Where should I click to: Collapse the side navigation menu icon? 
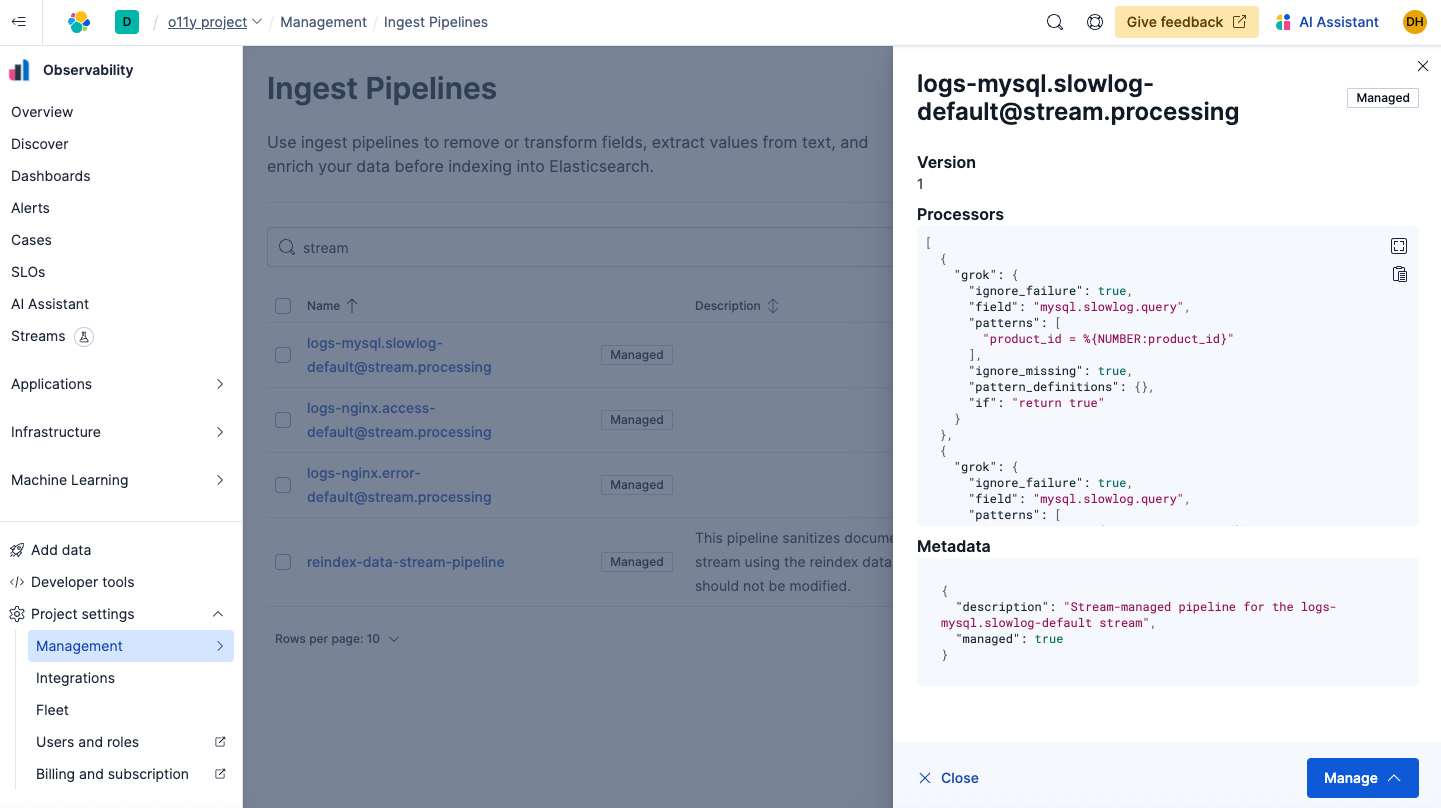click(x=19, y=22)
